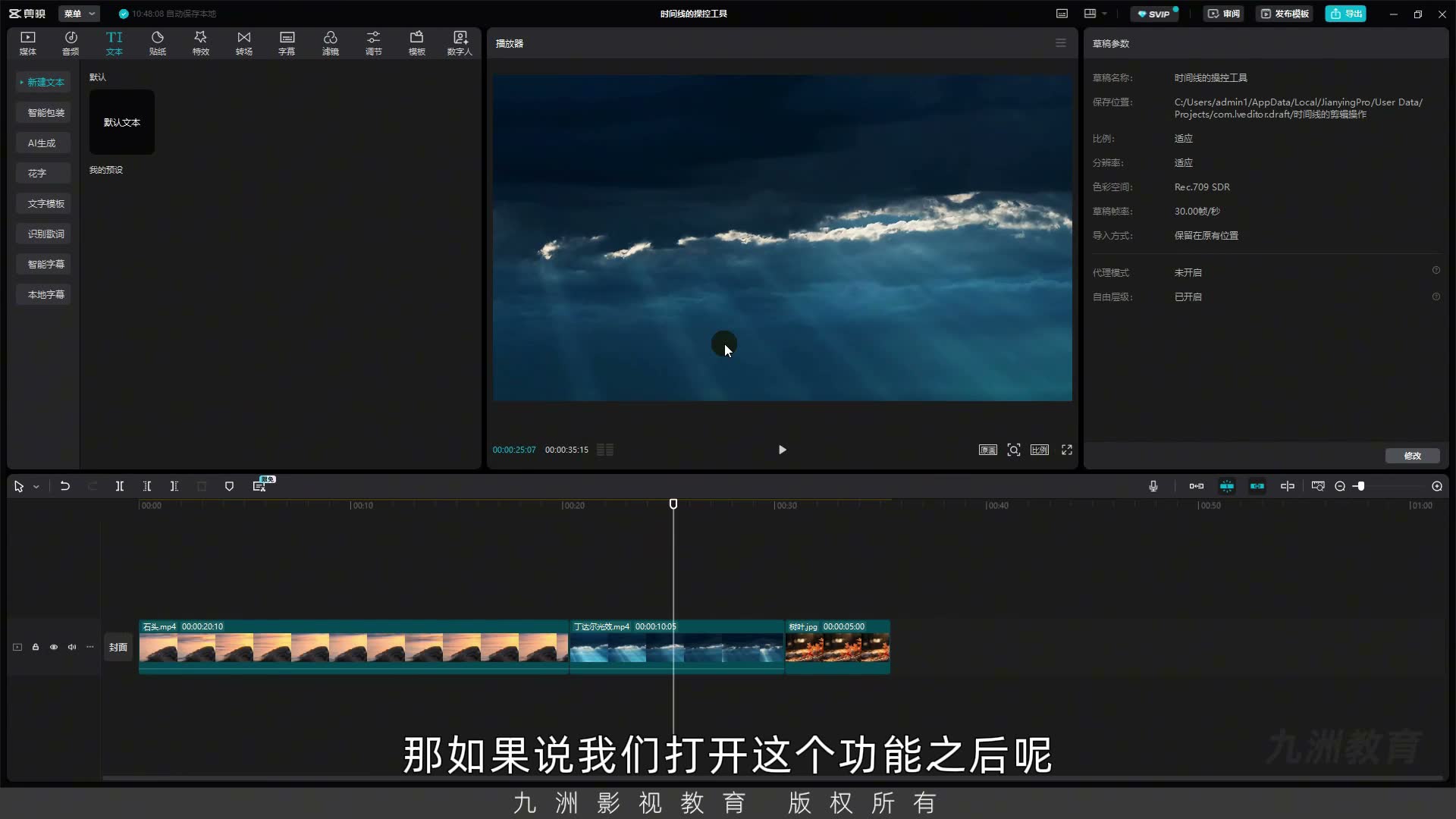
Task: Play the preview video
Action: coord(783,450)
